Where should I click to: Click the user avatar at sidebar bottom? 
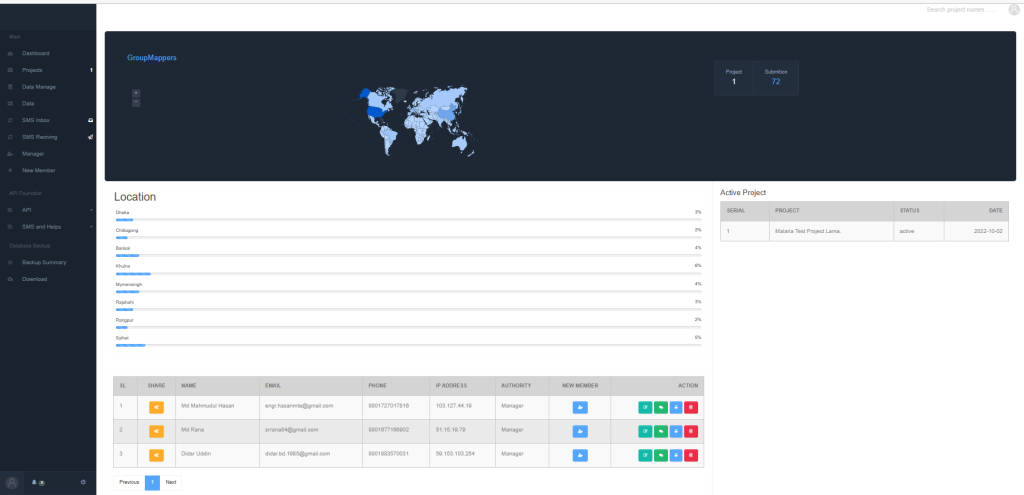12,483
